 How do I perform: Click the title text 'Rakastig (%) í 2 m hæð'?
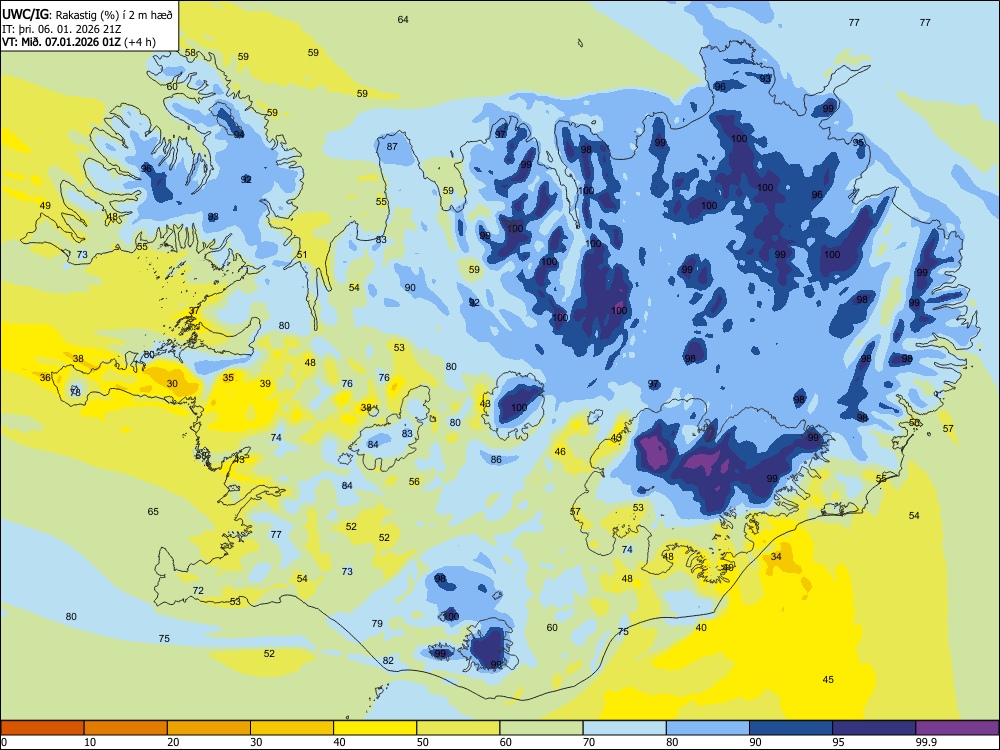114,15
